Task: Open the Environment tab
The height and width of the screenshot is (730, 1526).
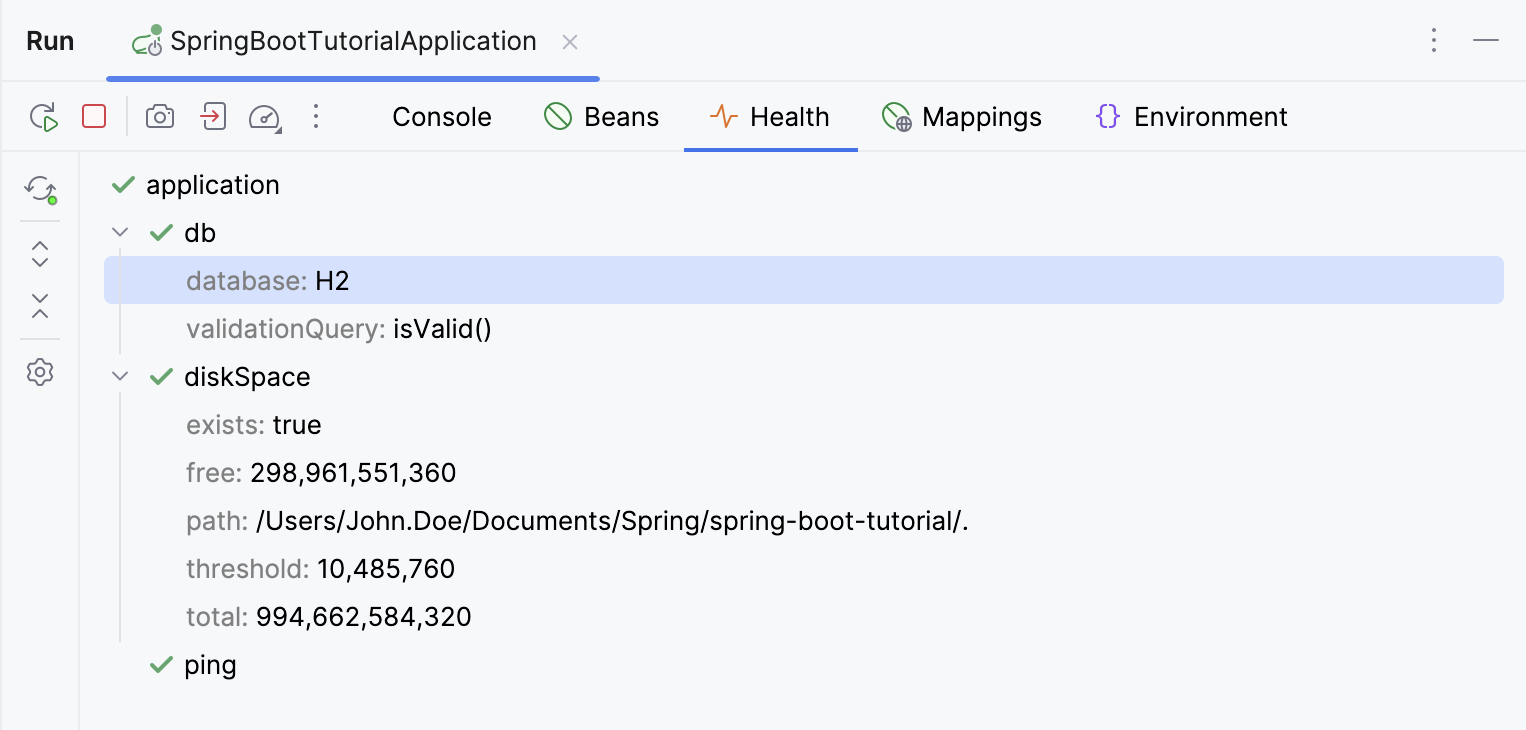Action: pos(1190,117)
